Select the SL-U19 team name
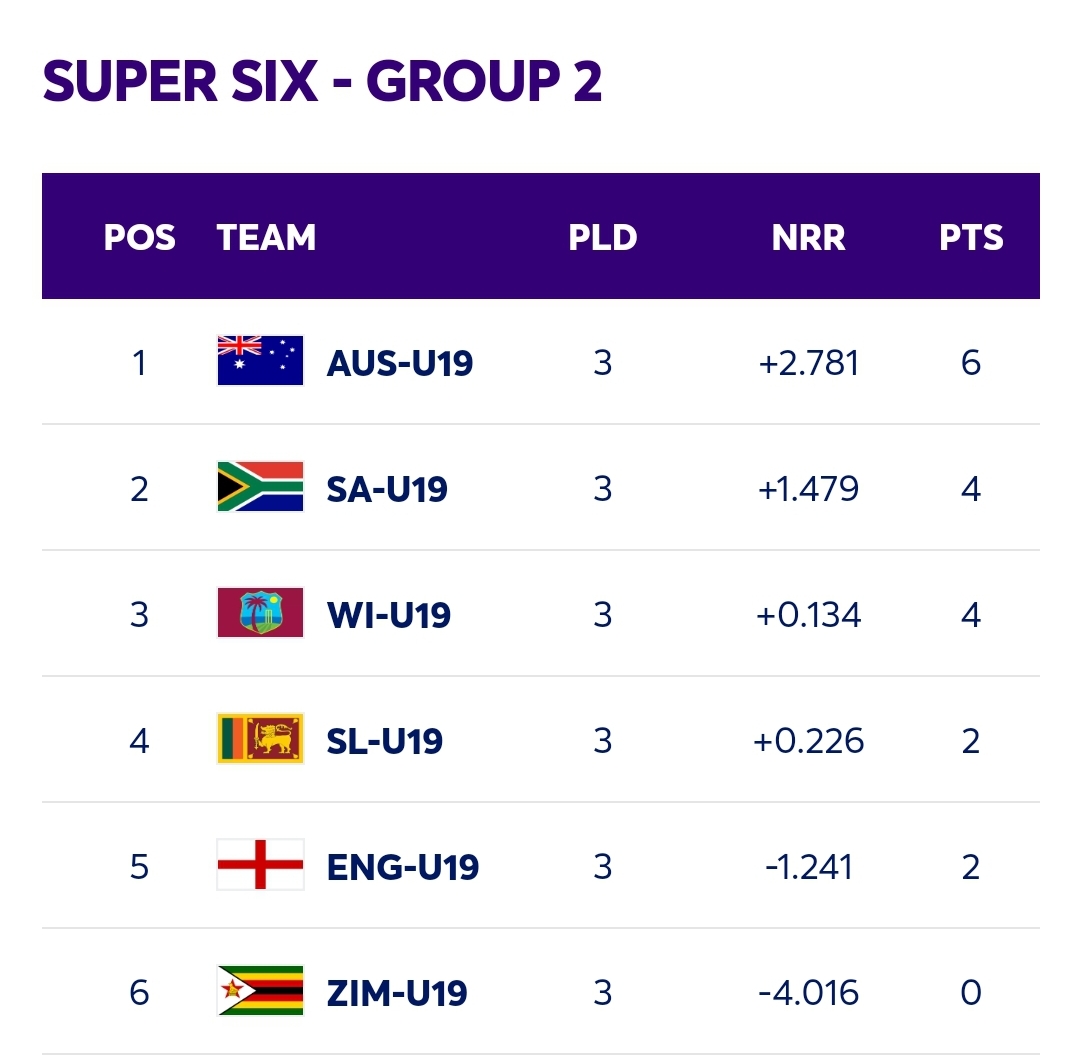 pyautogui.click(x=384, y=741)
